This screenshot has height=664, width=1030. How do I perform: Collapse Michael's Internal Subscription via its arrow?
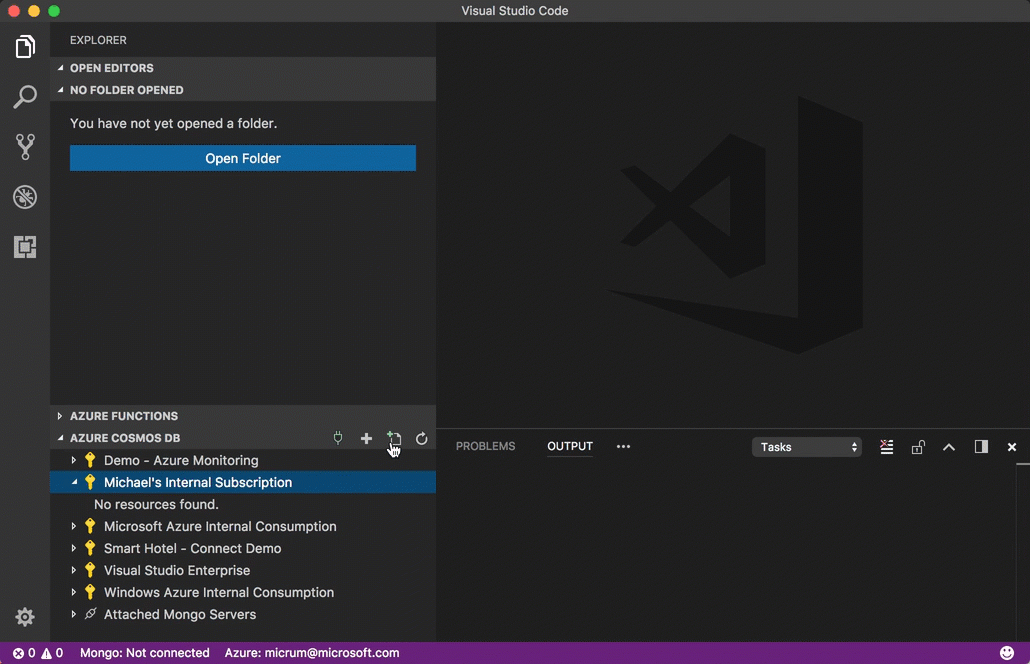point(74,483)
